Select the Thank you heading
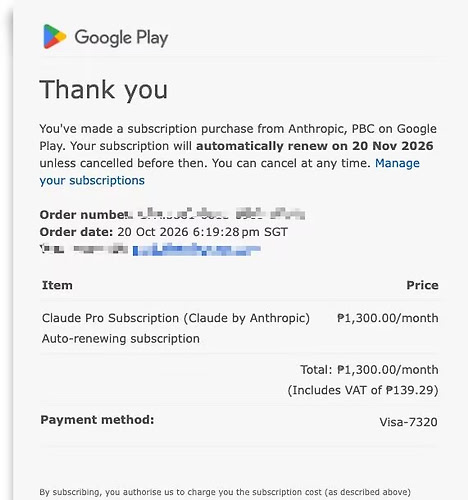468x500 pixels. [x=104, y=89]
